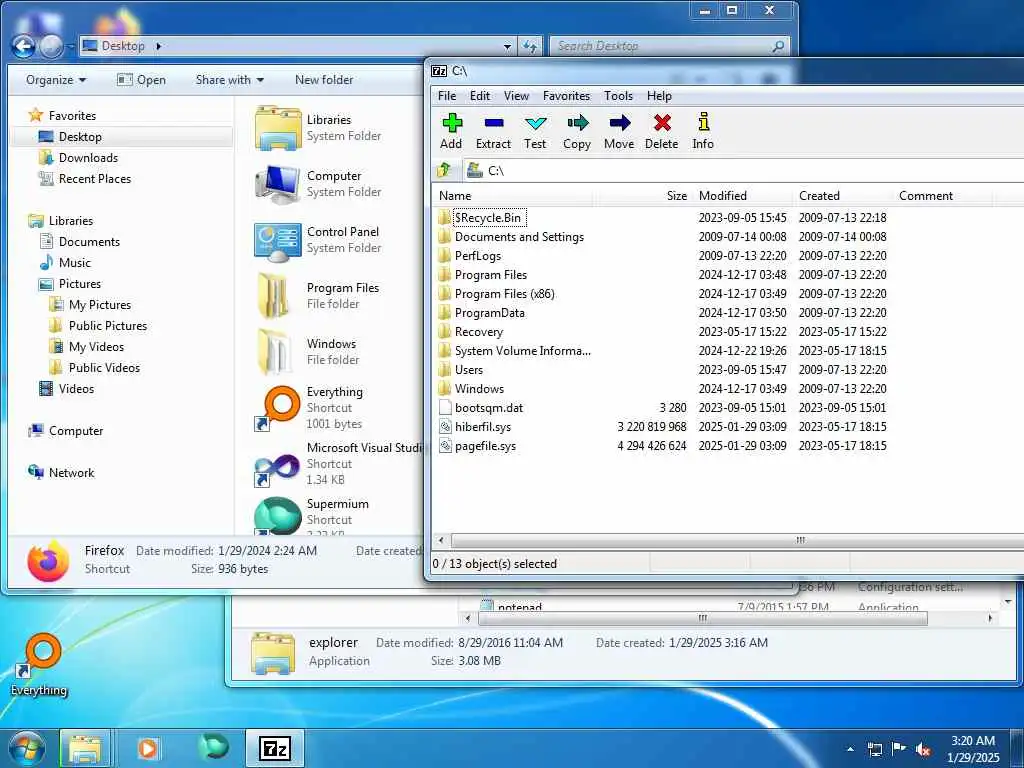Click the muted volume tray icon
Screen dimensions: 1024x768
(x=923, y=749)
